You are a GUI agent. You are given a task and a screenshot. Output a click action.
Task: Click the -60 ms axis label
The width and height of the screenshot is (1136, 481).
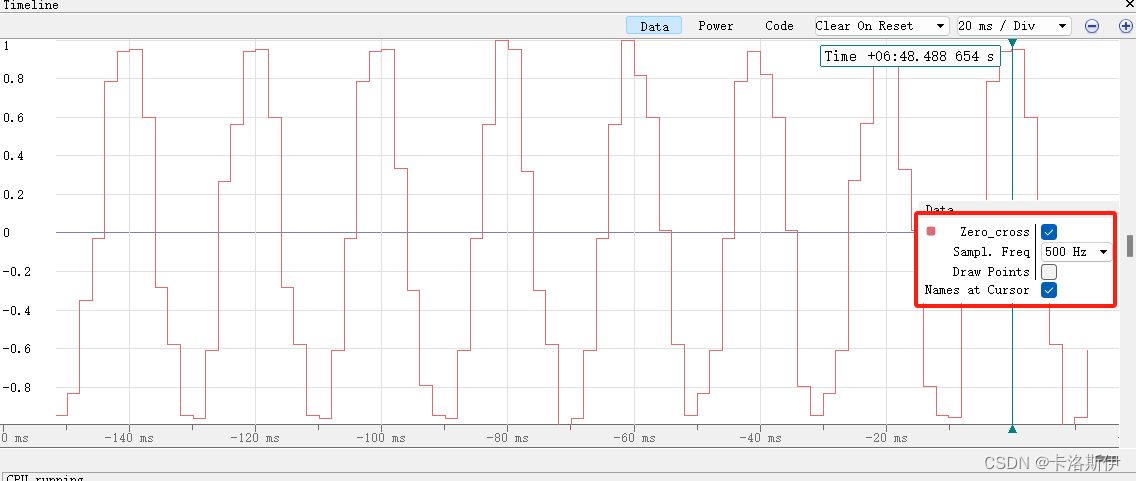(x=634, y=438)
